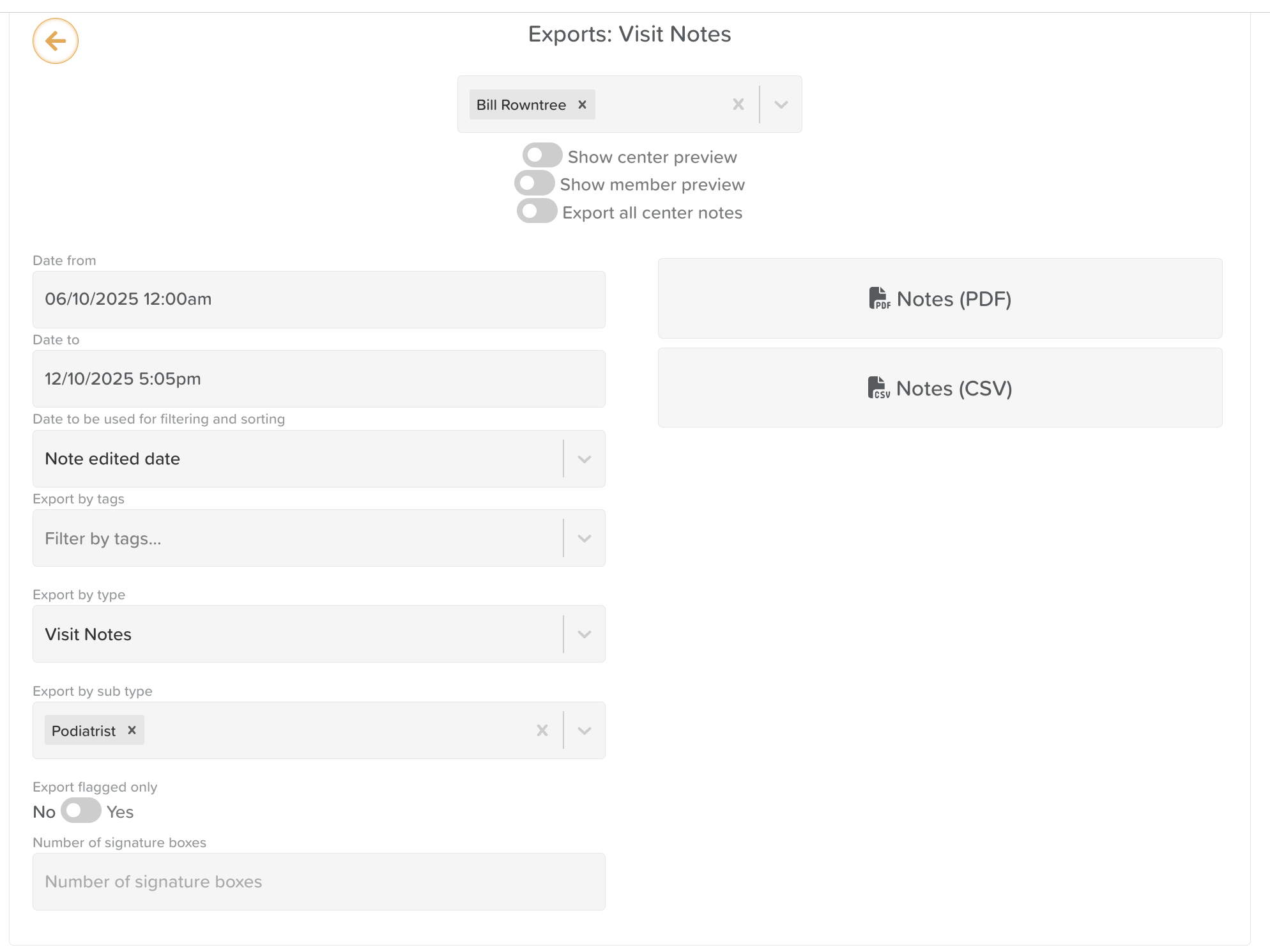Clear all selected members

pos(738,105)
